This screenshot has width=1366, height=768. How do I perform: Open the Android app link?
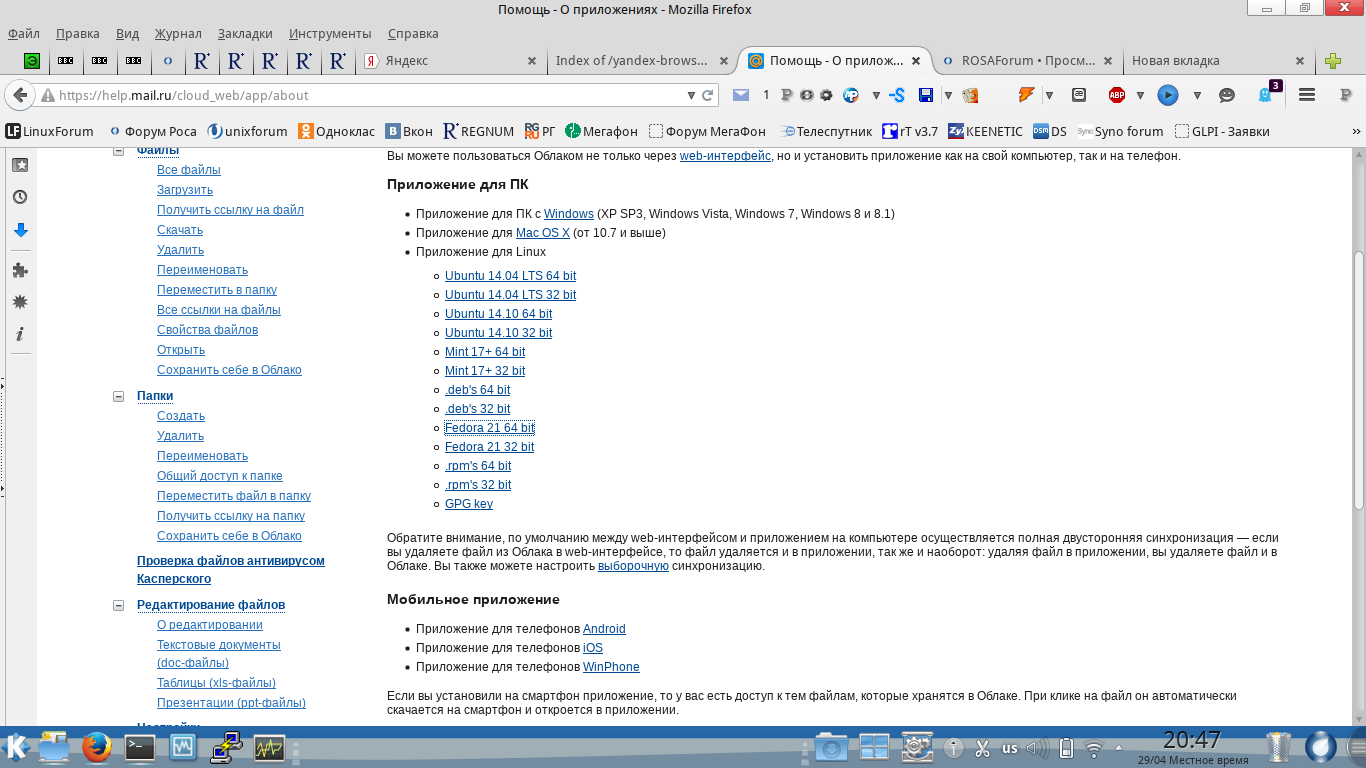tap(604, 629)
